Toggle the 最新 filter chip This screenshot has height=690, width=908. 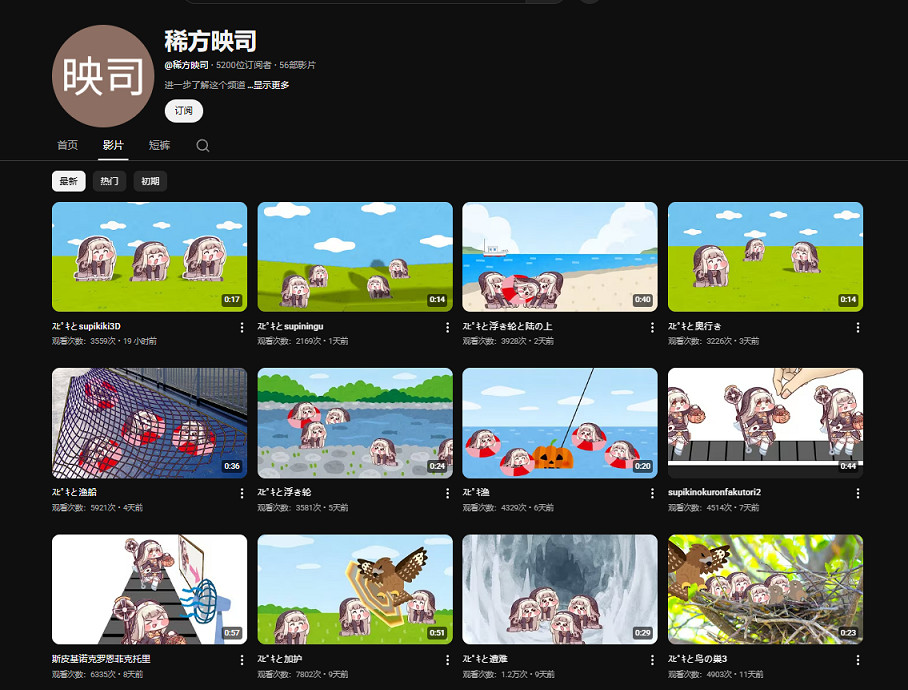pyautogui.click(x=69, y=181)
